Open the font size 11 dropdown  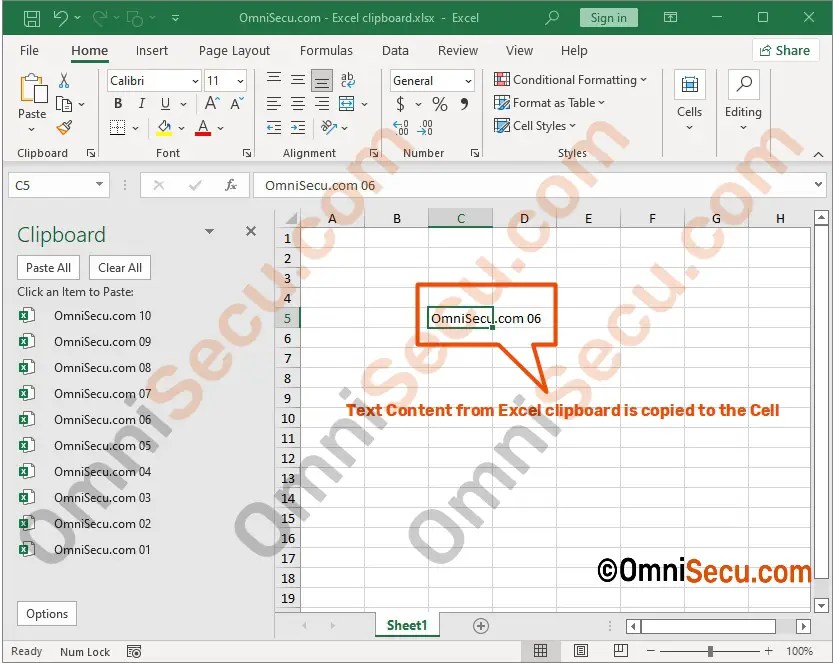coord(240,81)
